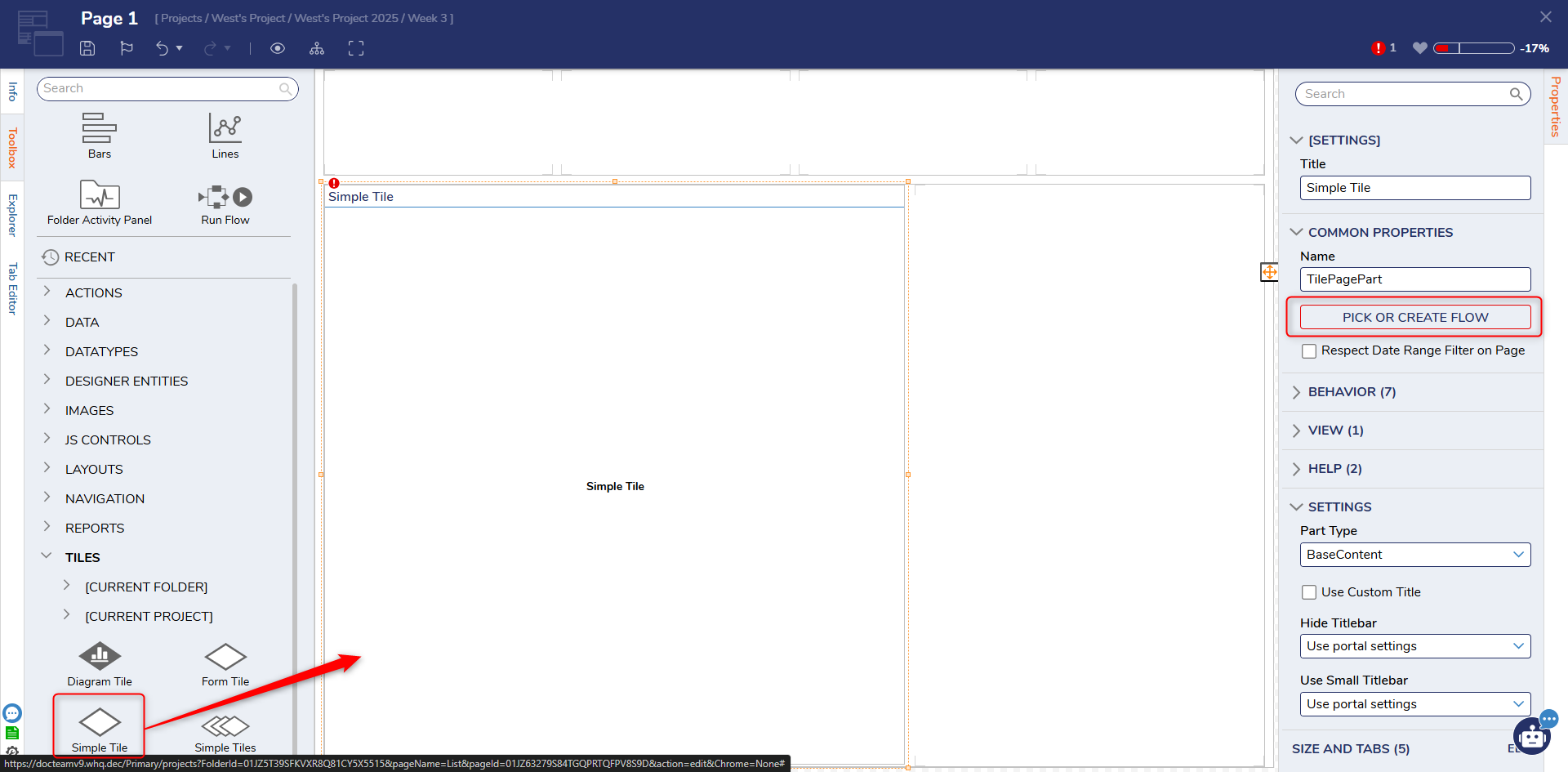Image resolution: width=1568 pixels, height=772 pixels.
Task: Toggle the fullscreen frame icon
Action: tap(356, 48)
